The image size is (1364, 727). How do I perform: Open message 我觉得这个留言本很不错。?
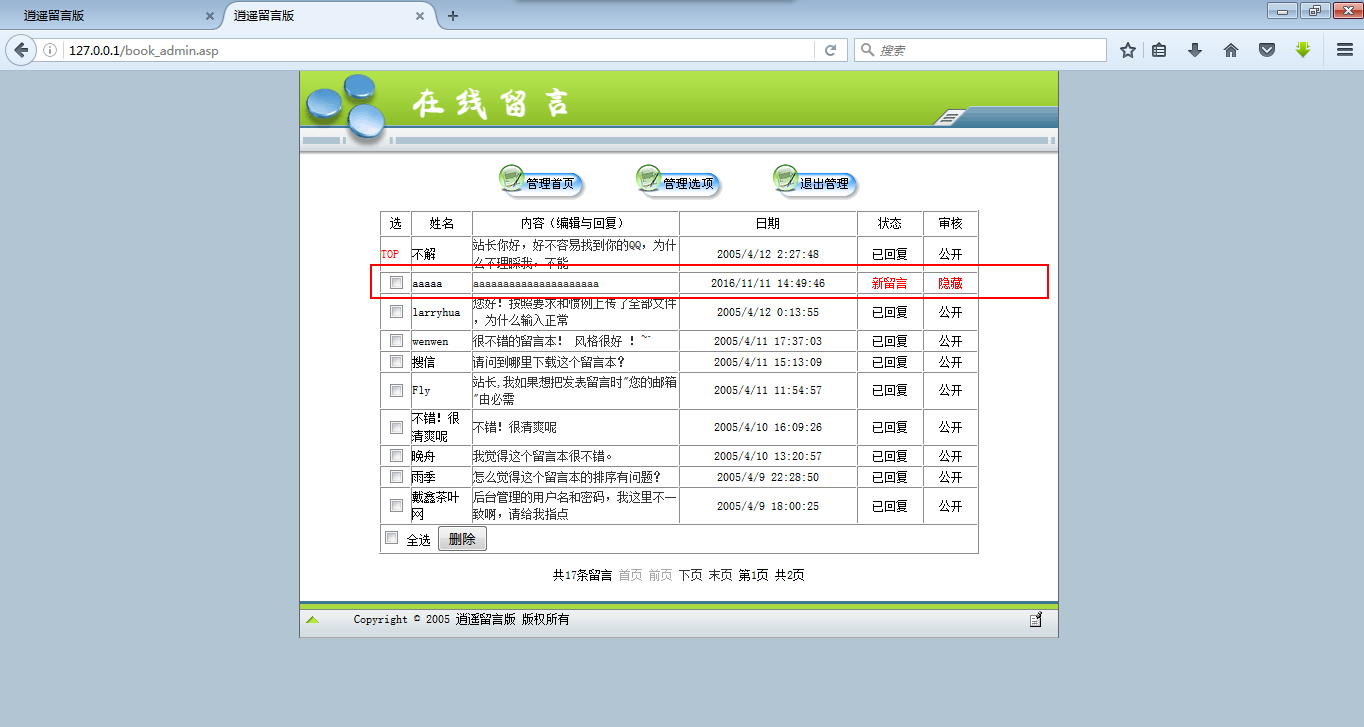[x=543, y=456]
